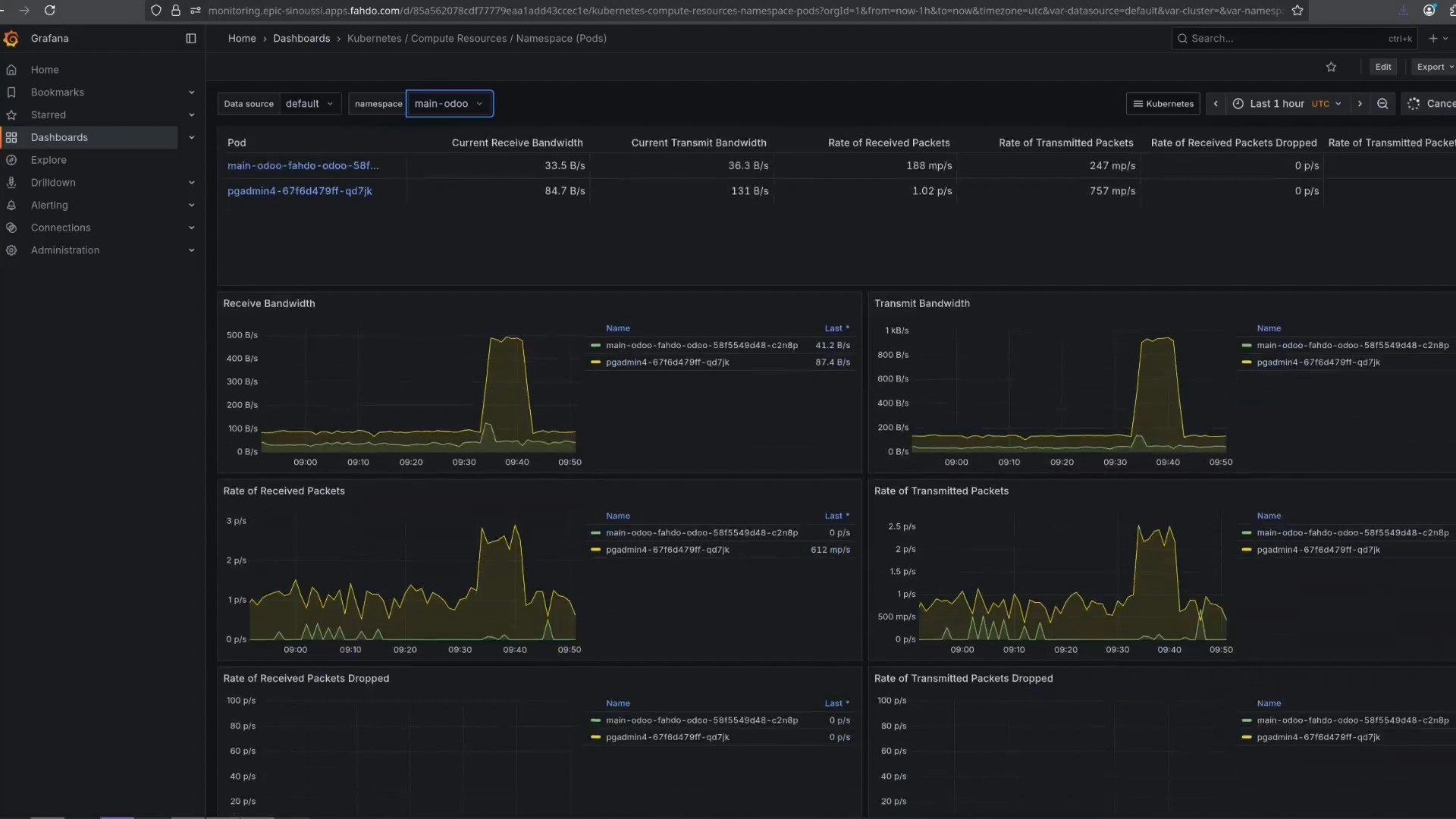The height and width of the screenshot is (819, 1456).
Task: Open the browser account profile icon
Action: click(1429, 11)
